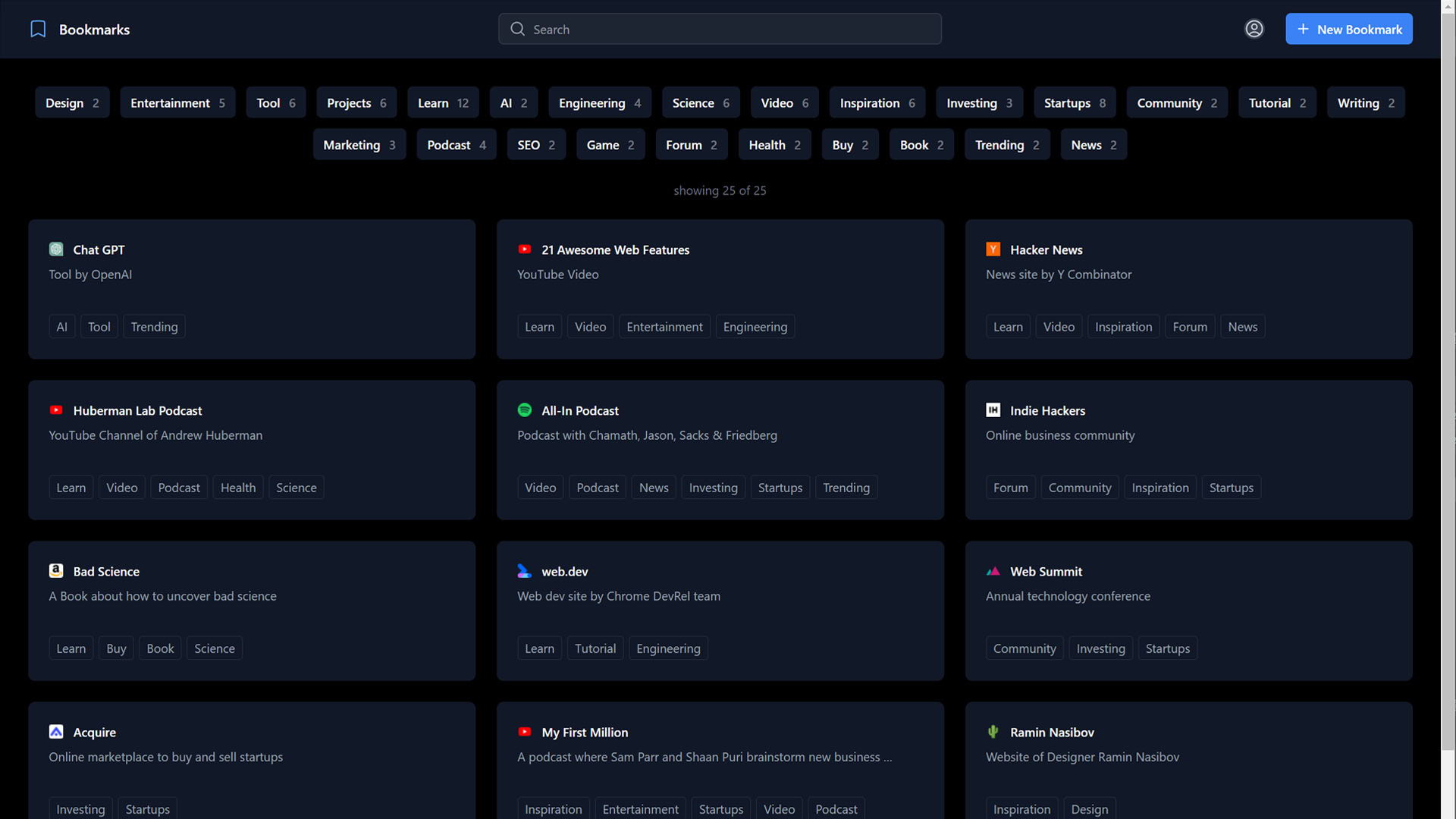Click YouTube icon beside Huberman Lab Podcast
Screen dimensions: 1456x819
click(x=56, y=410)
